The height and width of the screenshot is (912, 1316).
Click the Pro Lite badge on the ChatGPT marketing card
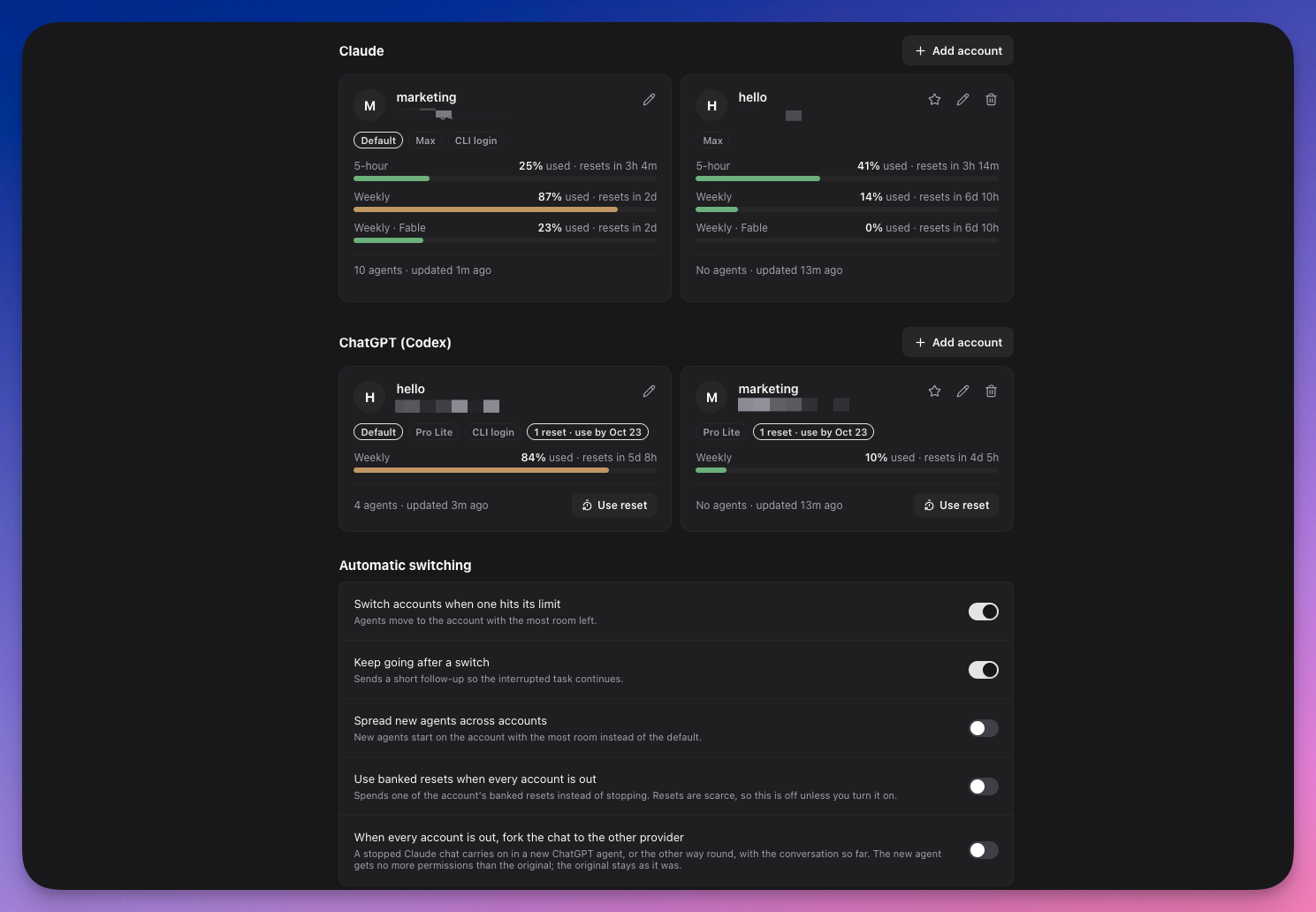[x=721, y=432]
